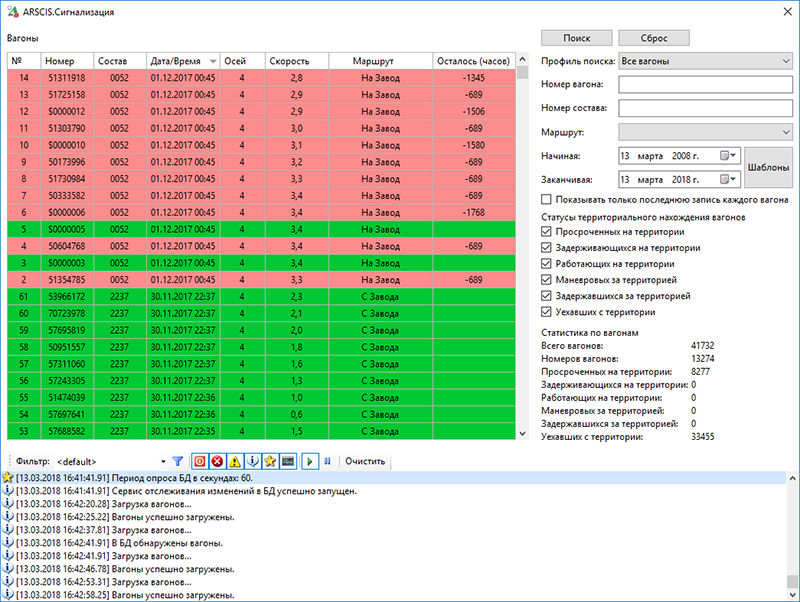Select wagon number 53966172 cell
Screen dimensions: 800x602
point(67,297)
